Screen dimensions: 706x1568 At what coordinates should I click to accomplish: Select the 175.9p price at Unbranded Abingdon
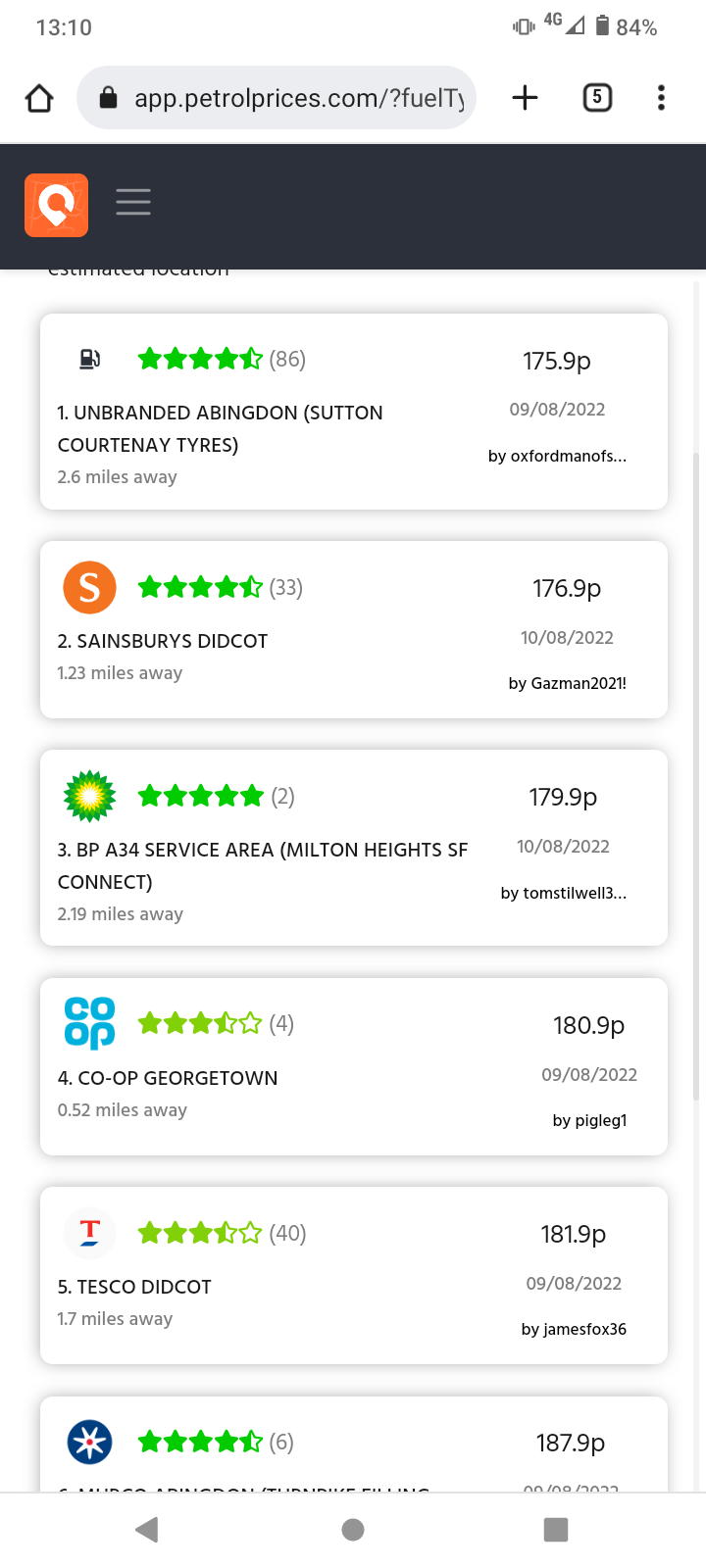(557, 361)
